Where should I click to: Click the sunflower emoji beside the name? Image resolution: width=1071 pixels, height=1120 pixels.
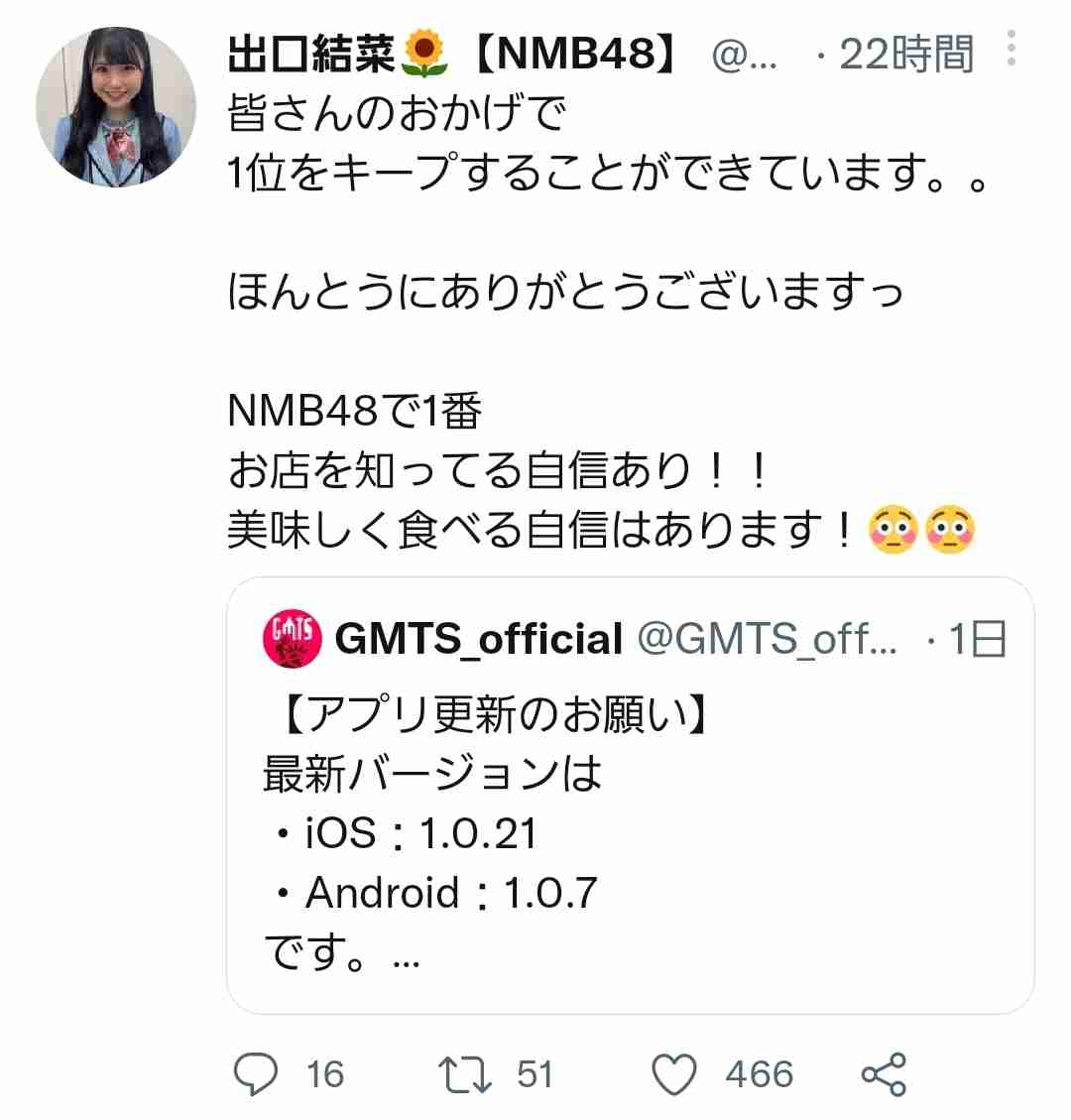424,53
